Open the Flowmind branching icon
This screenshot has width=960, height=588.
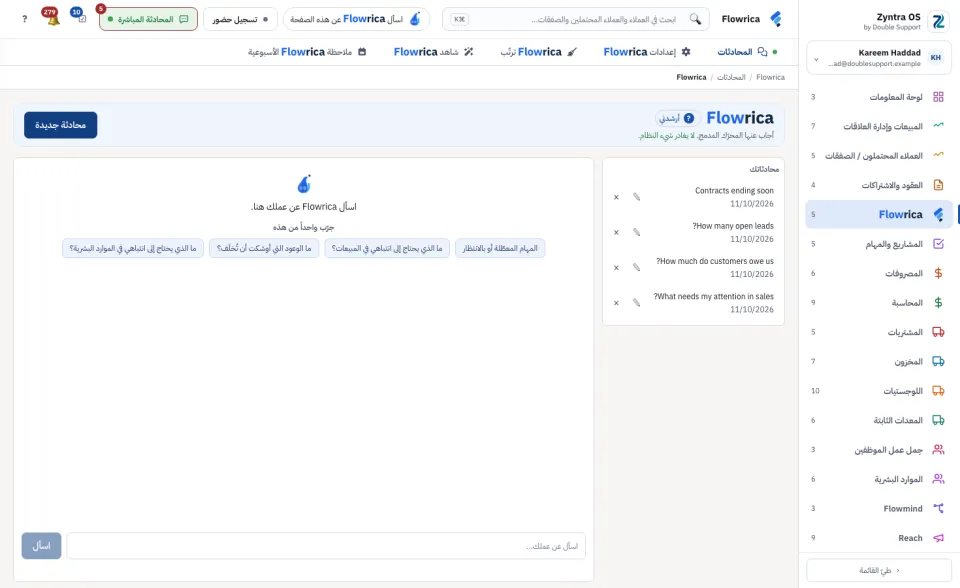pyautogui.click(x=938, y=508)
